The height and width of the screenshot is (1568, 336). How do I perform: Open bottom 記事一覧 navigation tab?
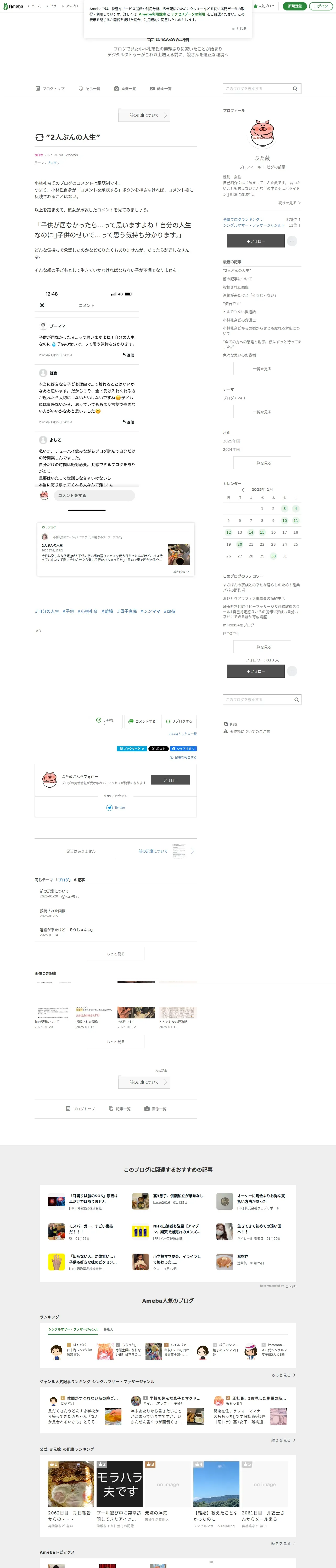point(120,1109)
